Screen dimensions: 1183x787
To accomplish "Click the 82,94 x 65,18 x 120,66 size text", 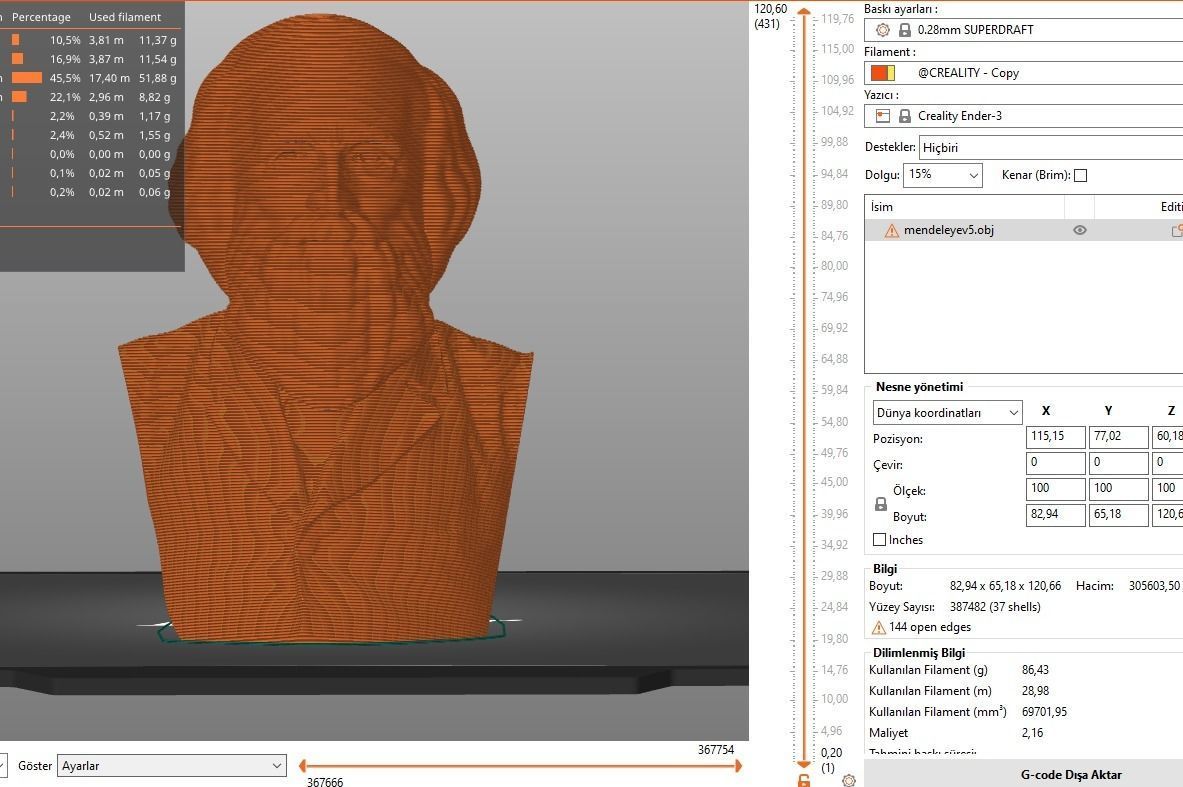I will coord(1005,586).
